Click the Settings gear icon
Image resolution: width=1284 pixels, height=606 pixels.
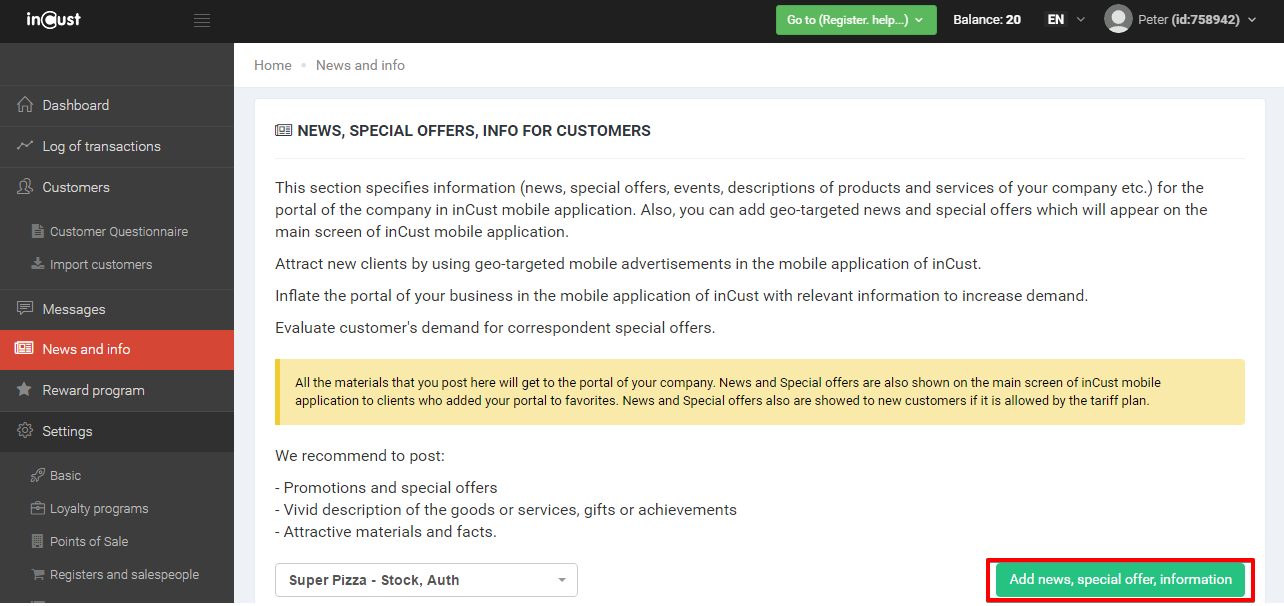25,431
